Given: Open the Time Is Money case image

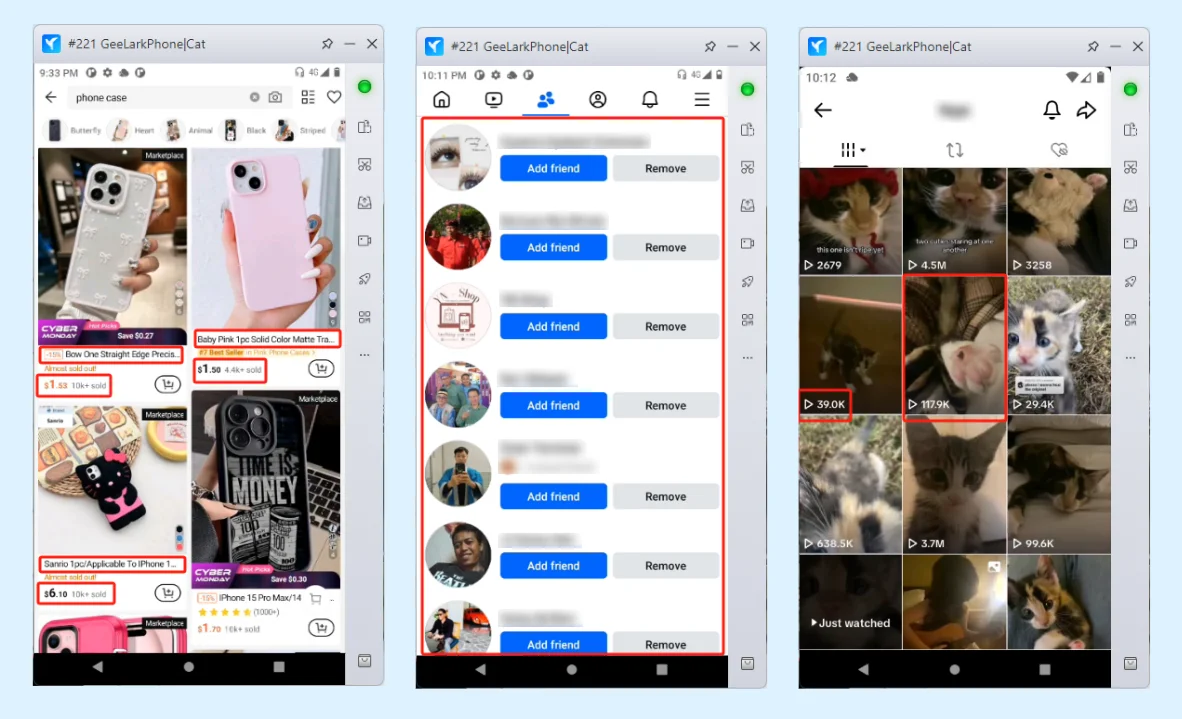Looking at the screenshot, I should [266, 488].
